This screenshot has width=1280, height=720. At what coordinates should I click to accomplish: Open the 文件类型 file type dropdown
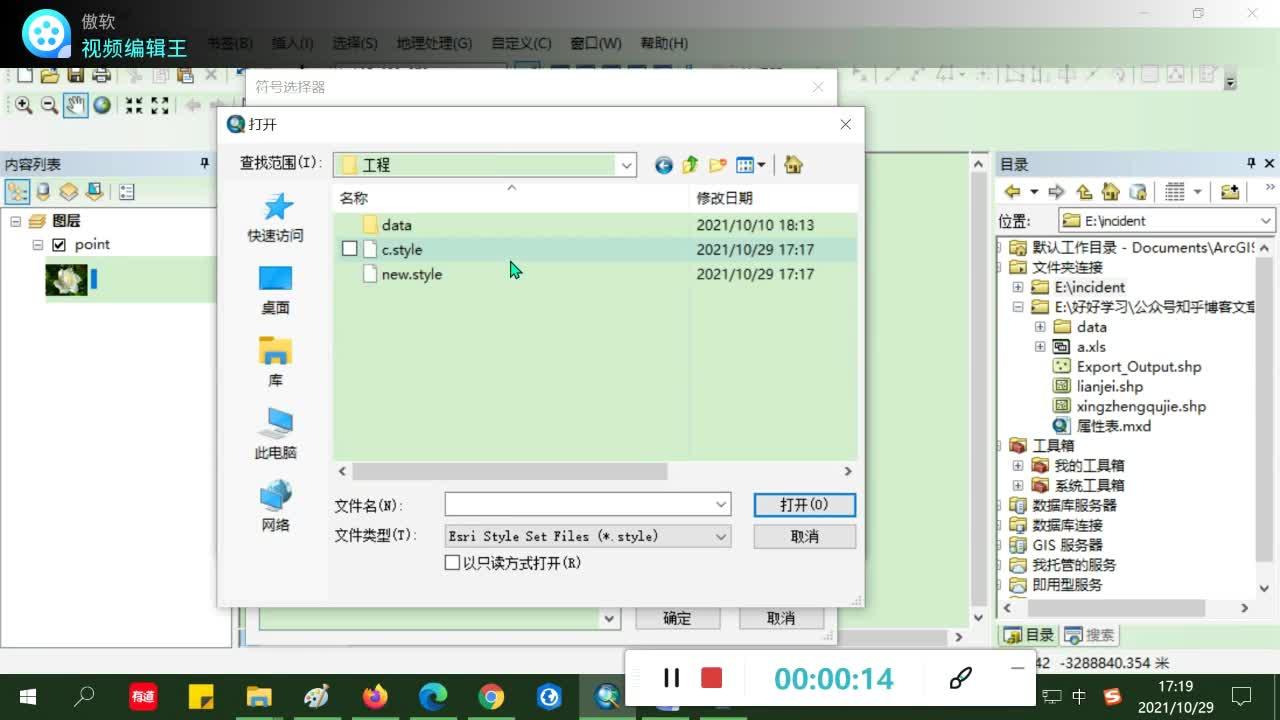click(x=721, y=536)
